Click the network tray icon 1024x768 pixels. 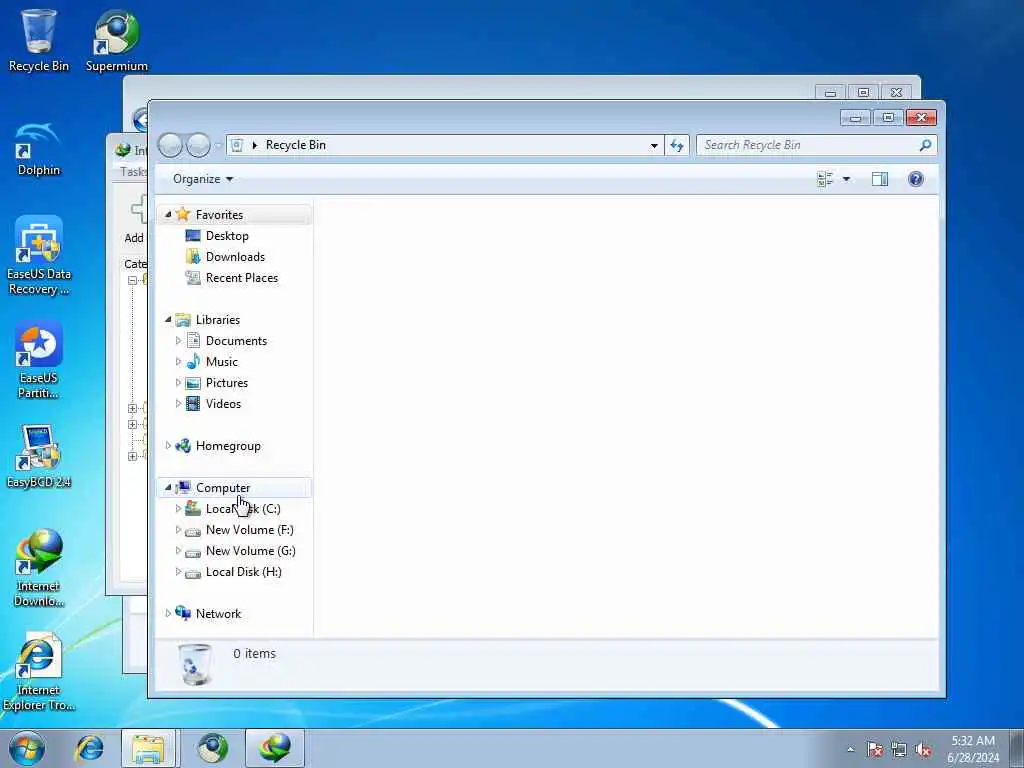click(x=899, y=749)
